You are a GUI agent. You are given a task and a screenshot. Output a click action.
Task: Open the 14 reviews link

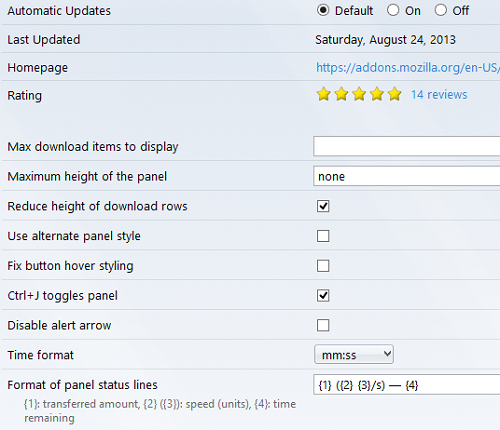point(439,95)
